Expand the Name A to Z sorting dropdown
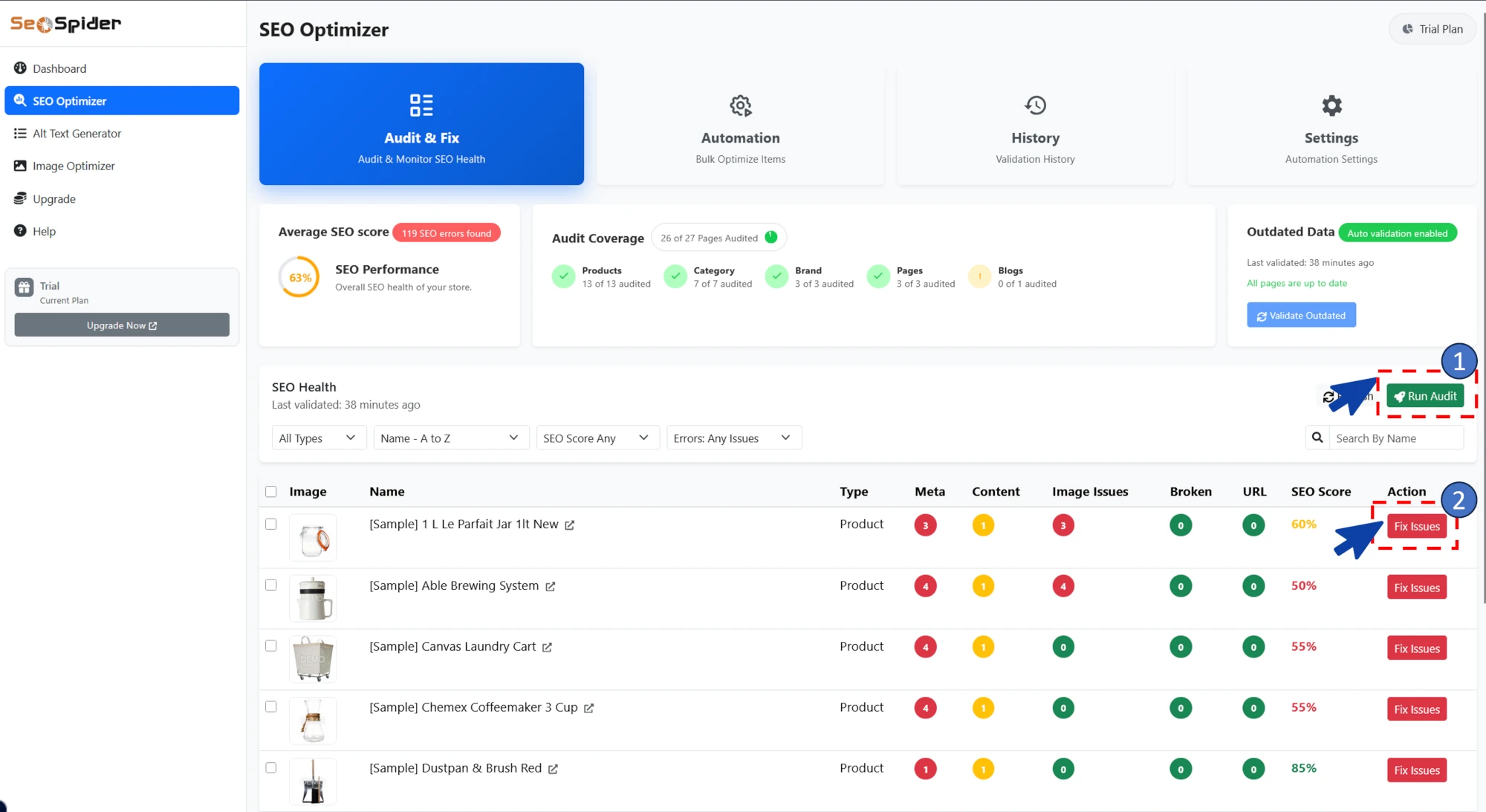This screenshot has width=1486, height=812. tap(450, 438)
